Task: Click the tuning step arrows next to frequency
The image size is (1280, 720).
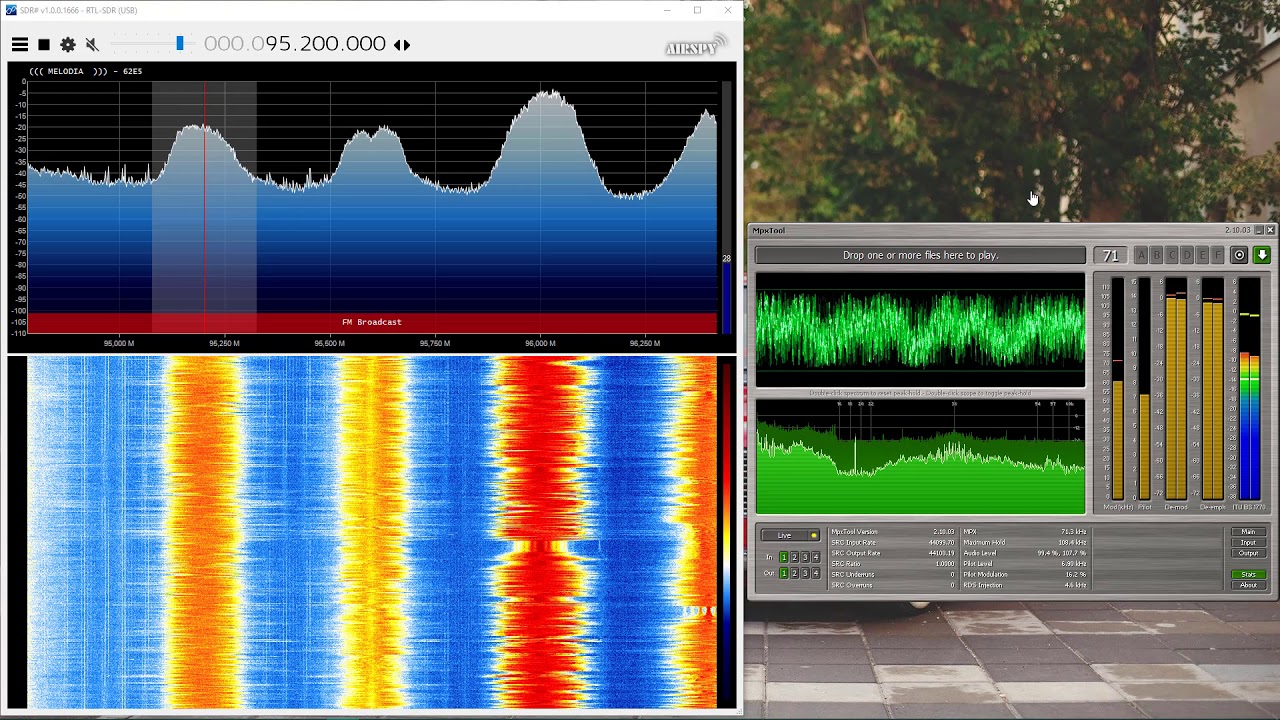Action: point(401,44)
